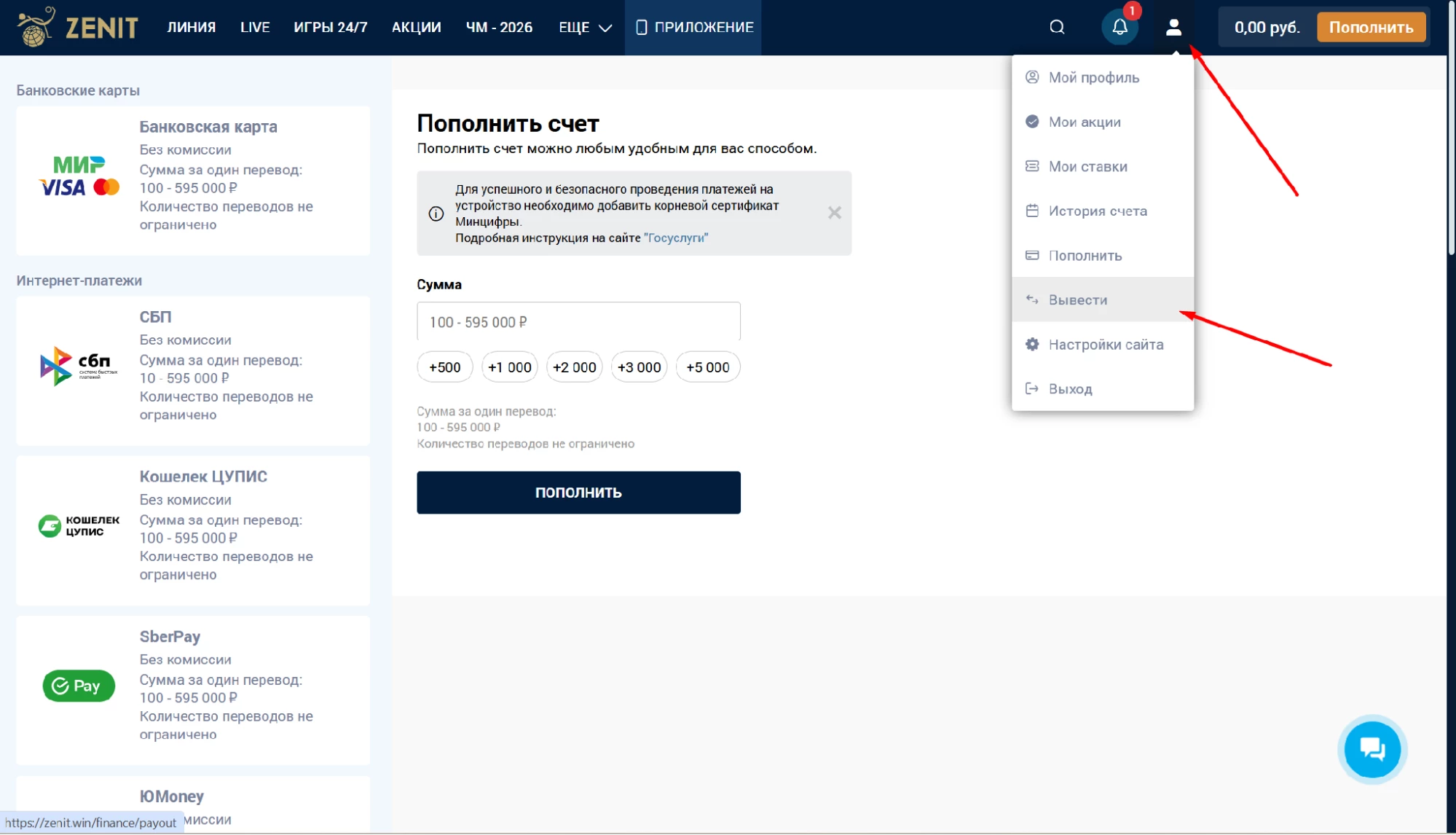The width and height of the screenshot is (1456, 835).
Task: Open the live chat bubble icon
Action: coord(1372,749)
